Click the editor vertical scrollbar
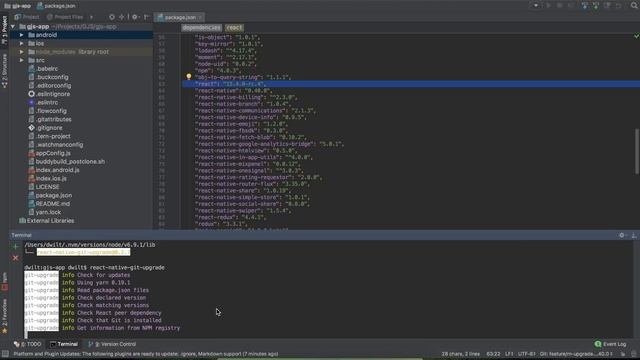This screenshot has height=360, width=640. tap(637, 151)
